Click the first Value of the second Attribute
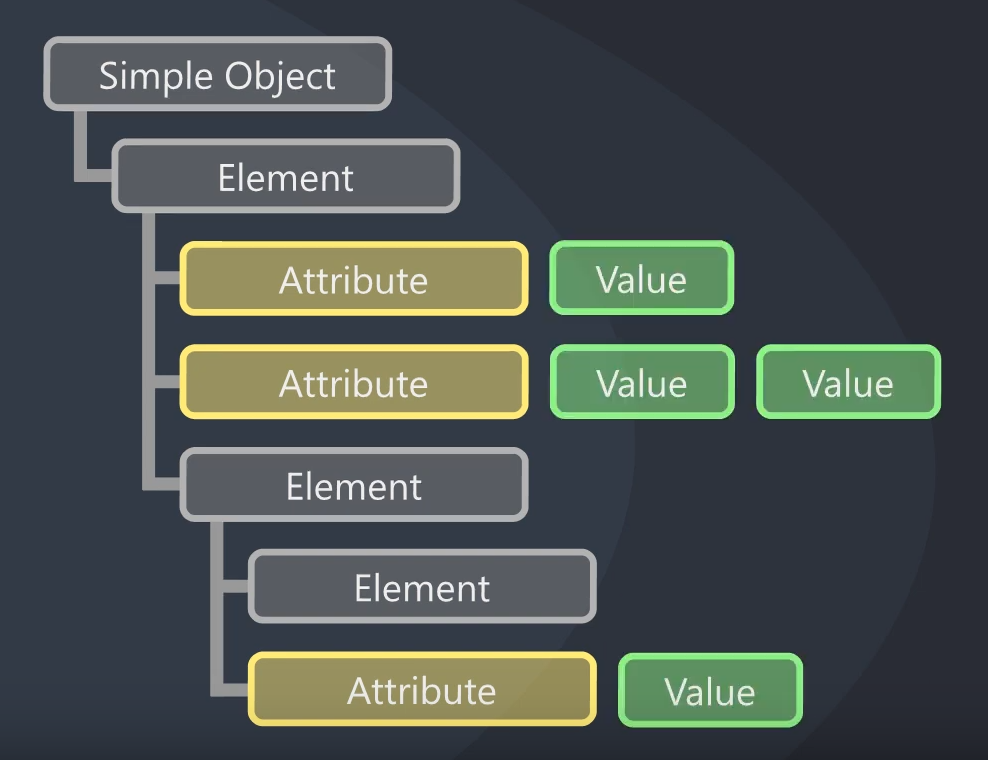Viewport: 988px width, 760px height. [642, 382]
